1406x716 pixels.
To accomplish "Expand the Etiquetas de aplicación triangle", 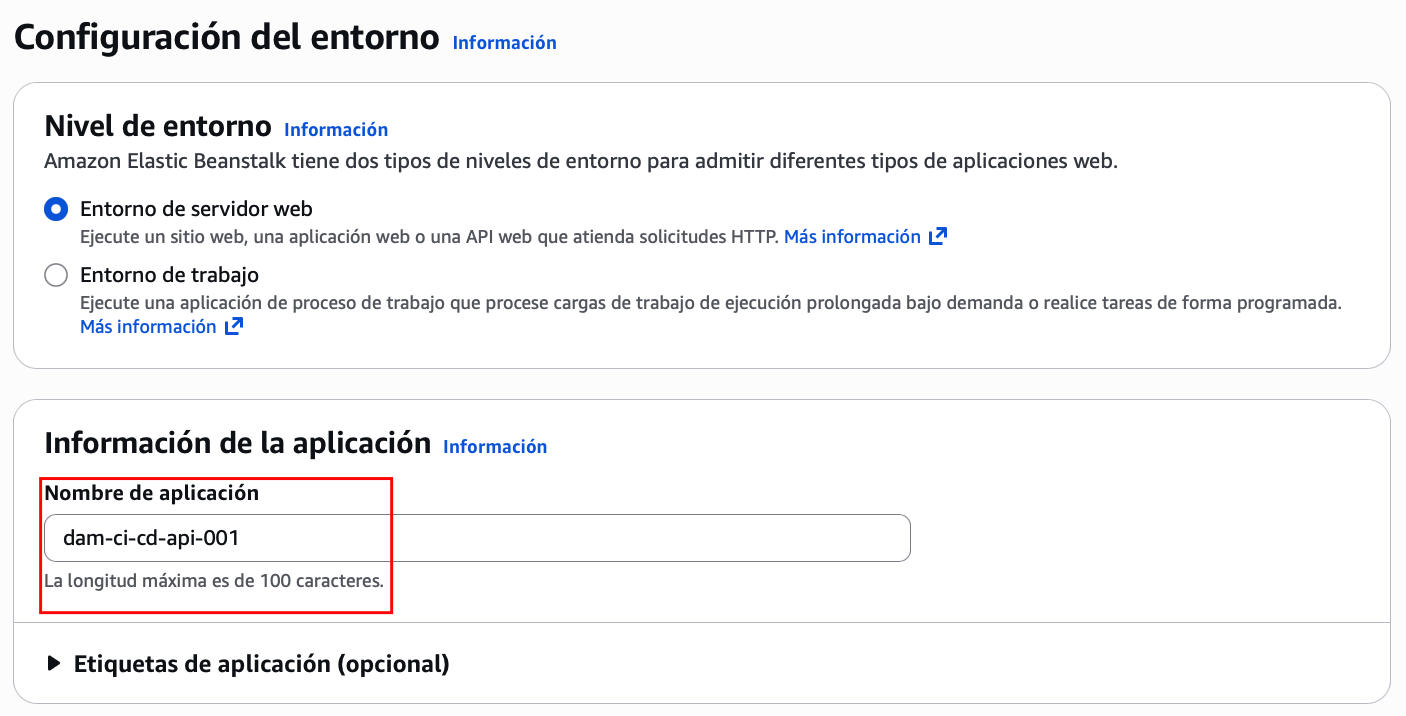I will tap(54, 664).
